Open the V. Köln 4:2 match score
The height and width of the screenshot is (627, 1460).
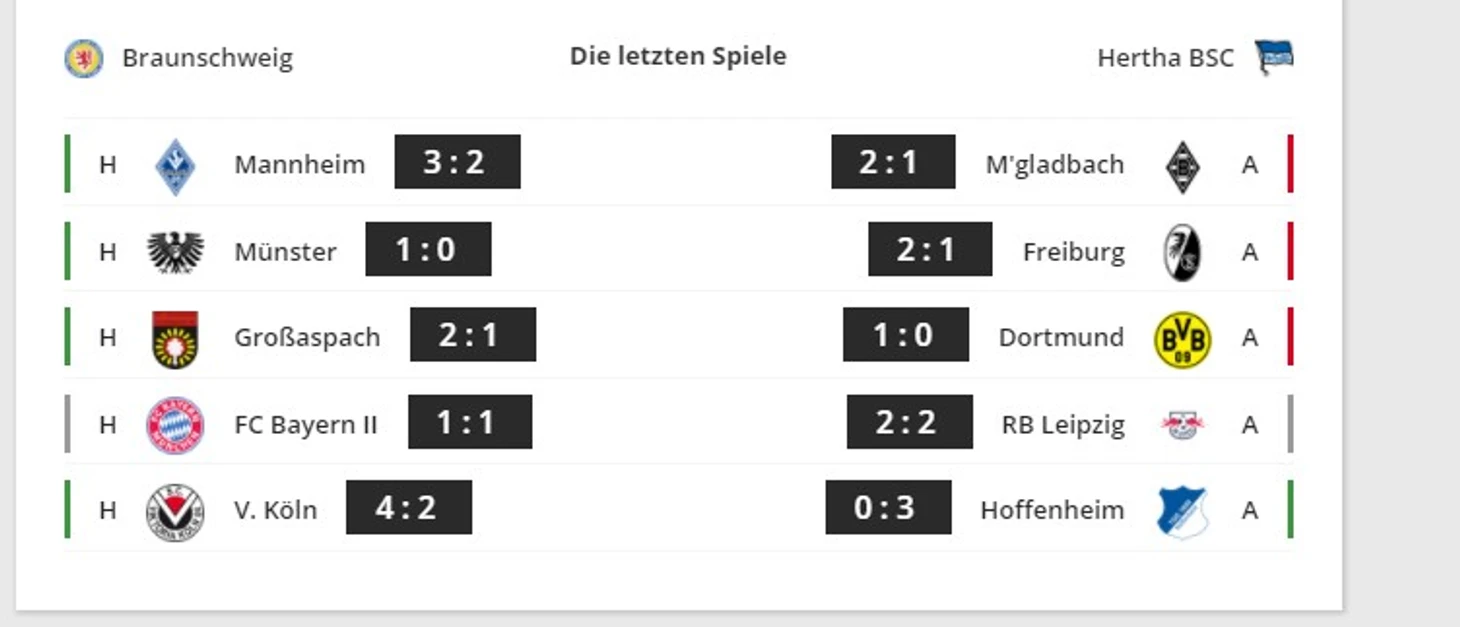[409, 507]
